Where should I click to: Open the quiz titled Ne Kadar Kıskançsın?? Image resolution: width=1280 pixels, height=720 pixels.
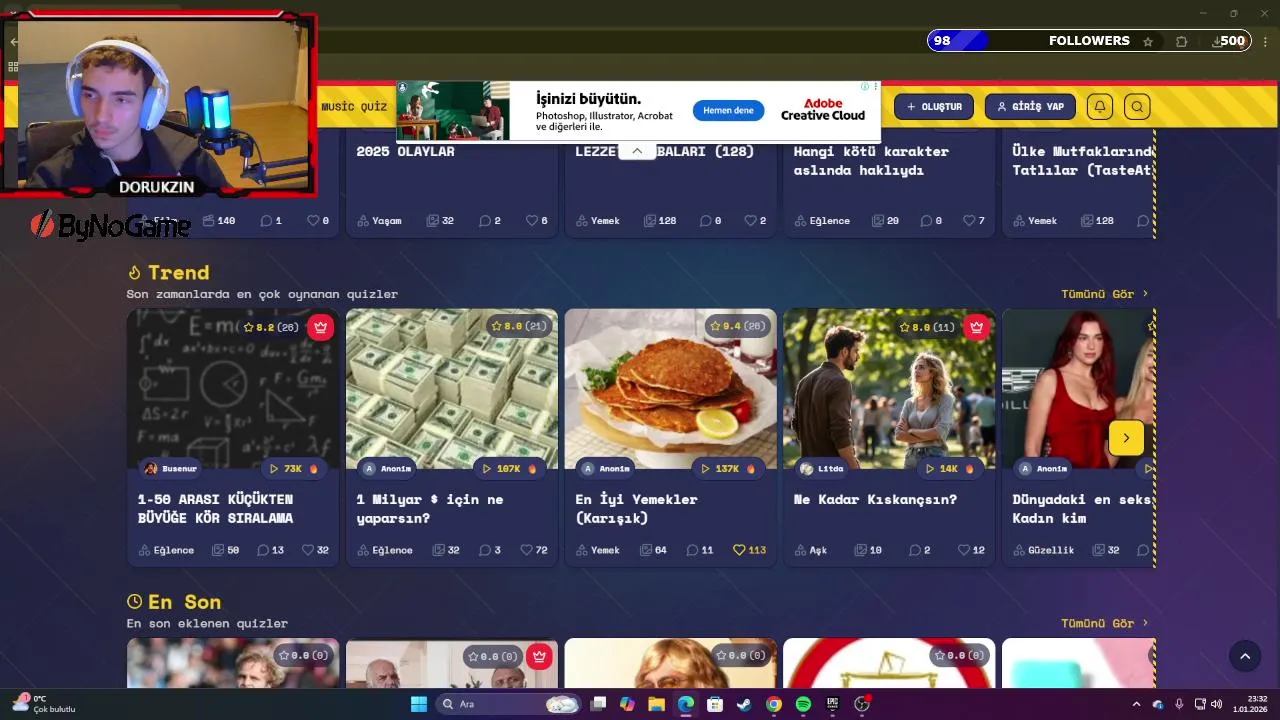[x=875, y=499]
